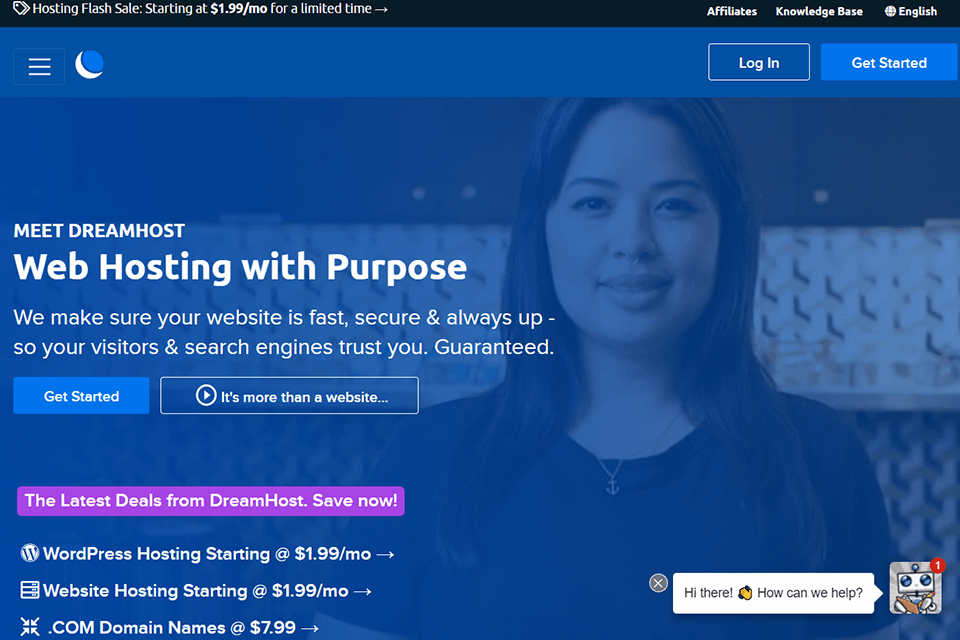The image size is (960, 640).
Task: Click the play icon in video button
Action: [206, 395]
